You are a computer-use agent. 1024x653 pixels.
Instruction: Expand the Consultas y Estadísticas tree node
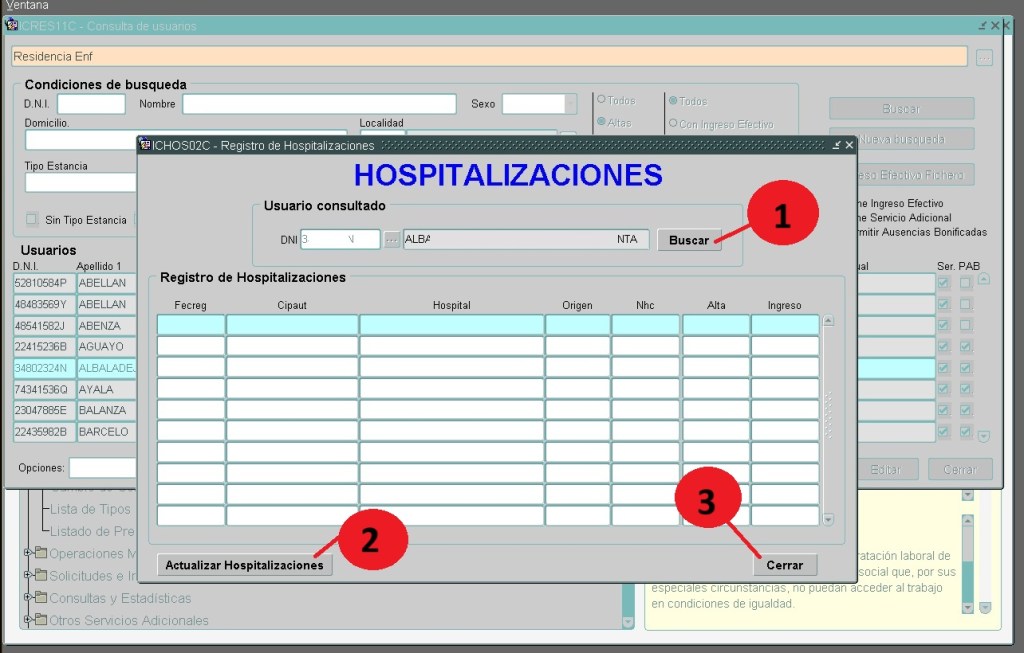pyautogui.click(x=27, y=598)
